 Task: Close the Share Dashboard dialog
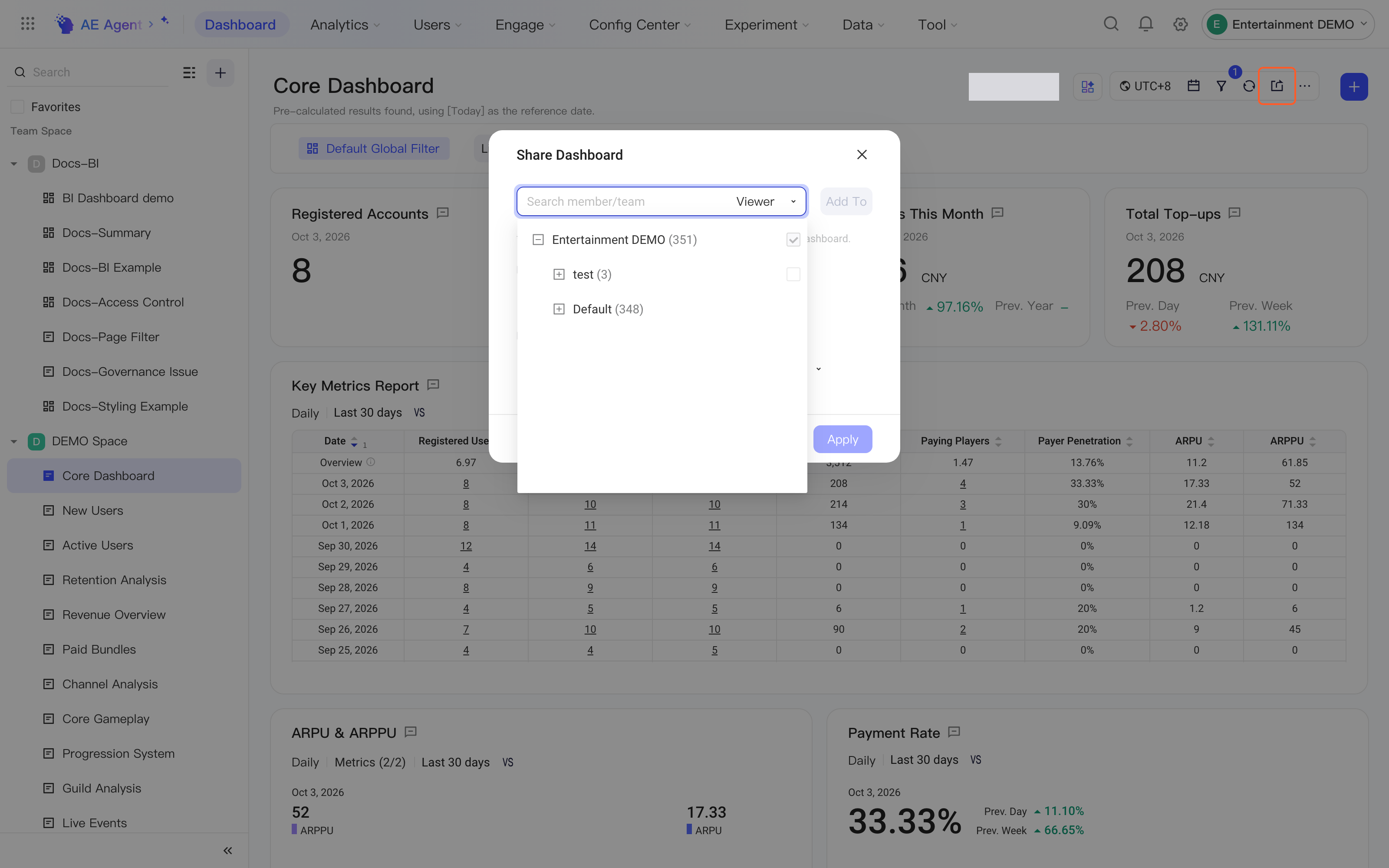pos(862,155)
